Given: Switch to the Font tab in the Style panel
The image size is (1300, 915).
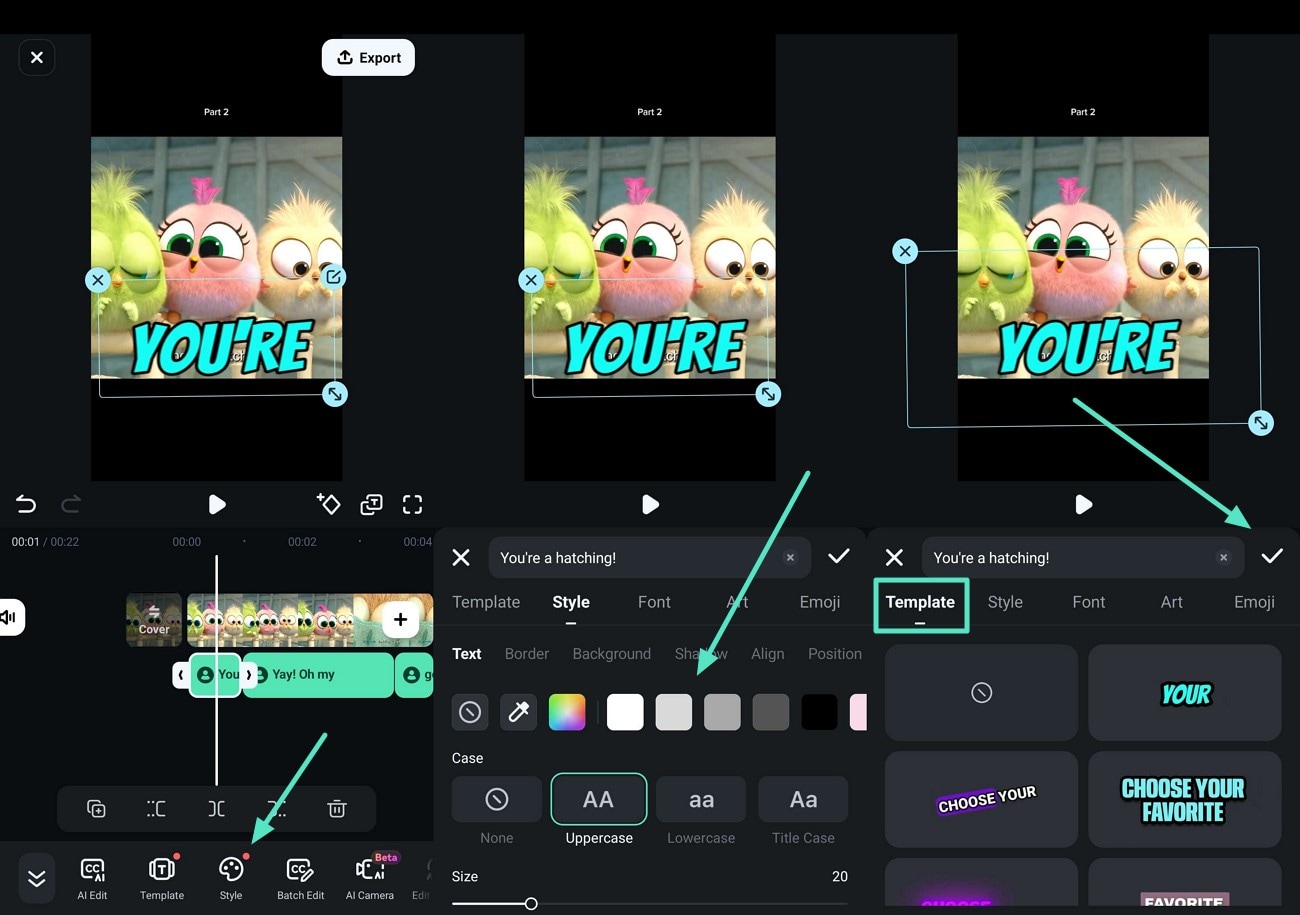Looking at the screenshot, I should (654, 602).
